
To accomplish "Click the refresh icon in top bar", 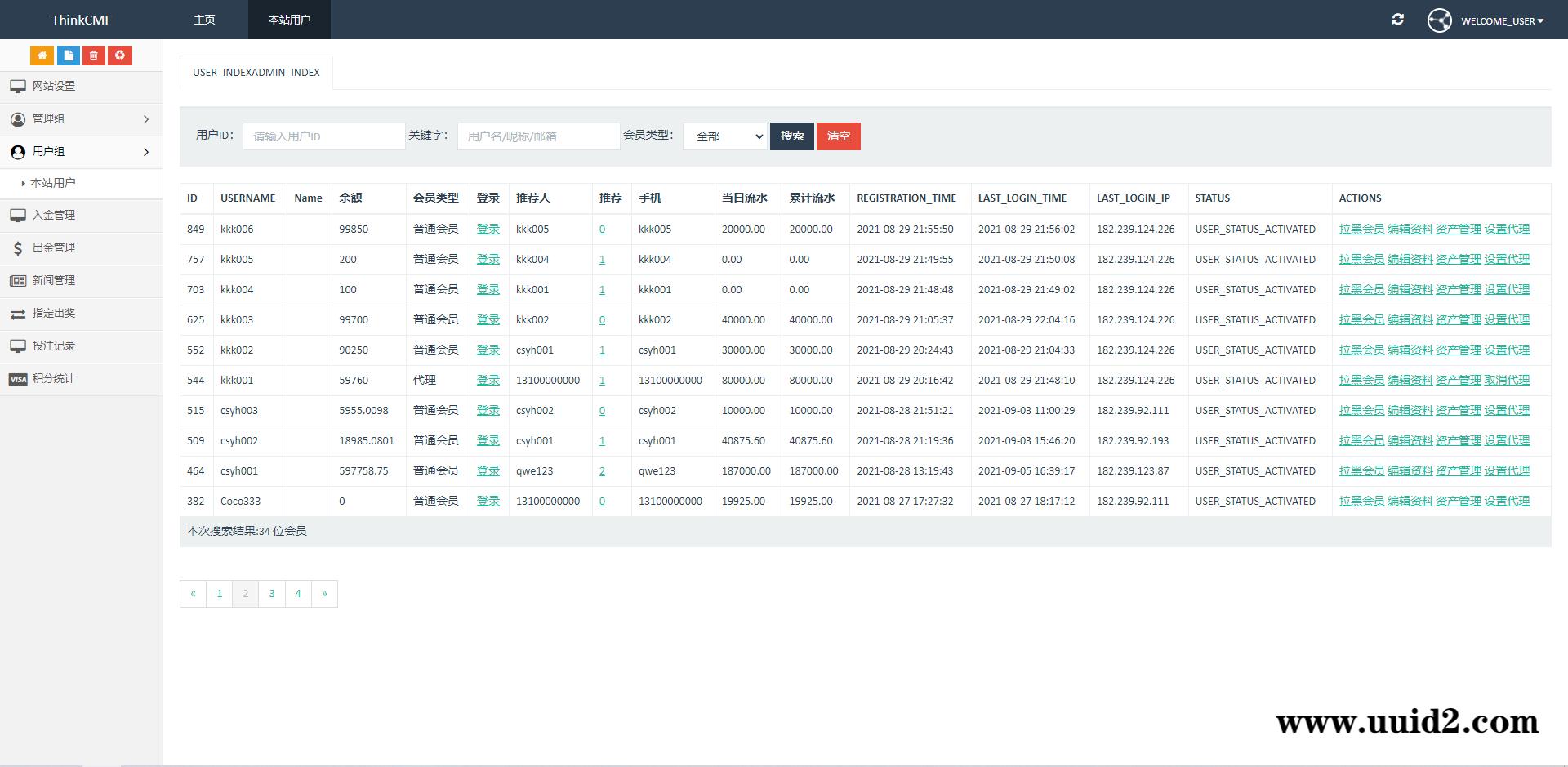I will pyautogui.click(x=1397, y=20).
